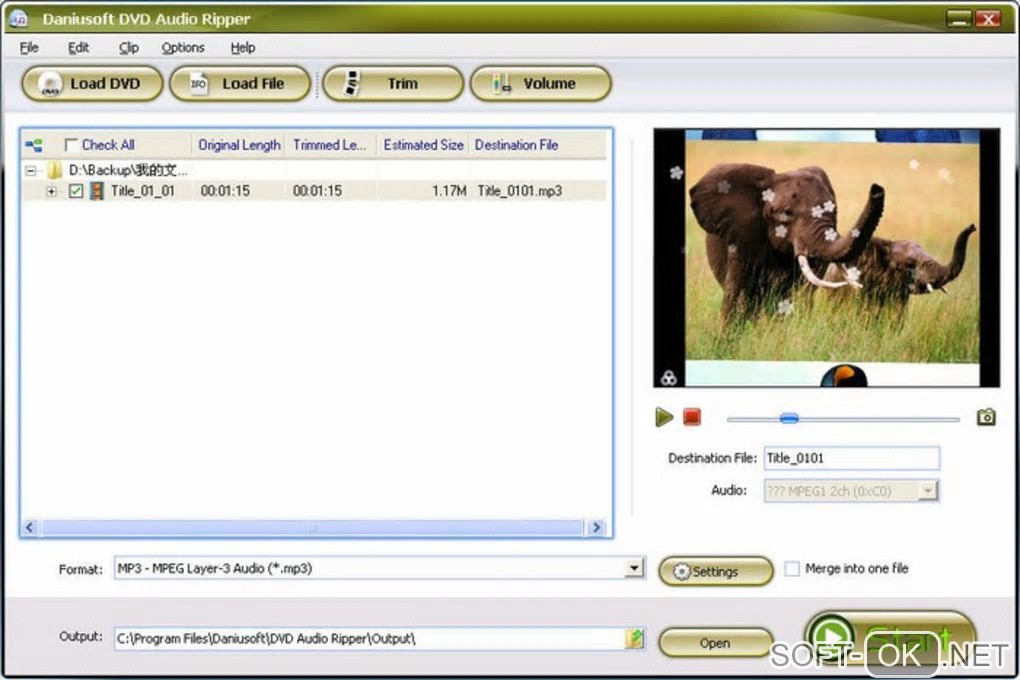The height and width of the screenshot is (680, 1020).
Task: Click the left scroll arrow of file list
Action: point(30,528)
